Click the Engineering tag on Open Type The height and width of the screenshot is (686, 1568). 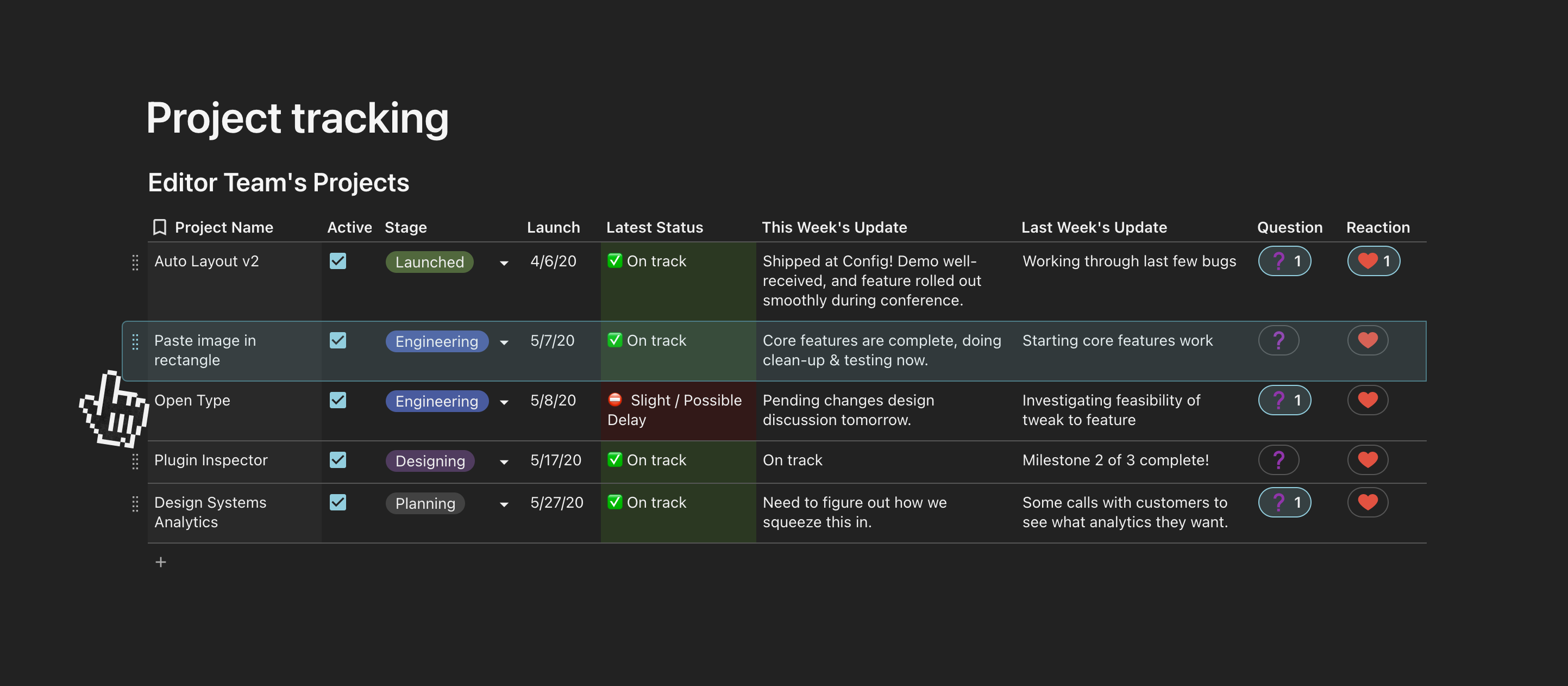coord(436,402)
